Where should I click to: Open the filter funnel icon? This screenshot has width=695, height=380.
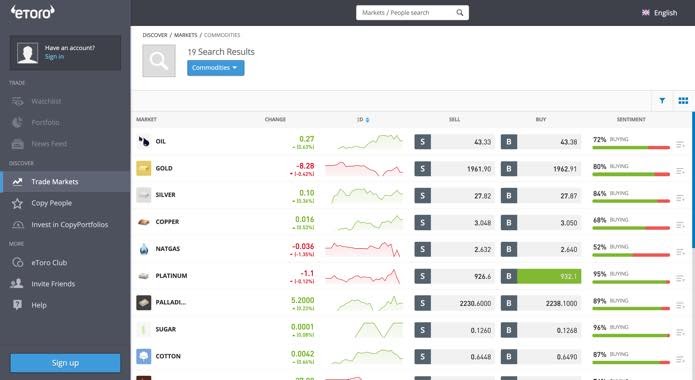(662, 101)
